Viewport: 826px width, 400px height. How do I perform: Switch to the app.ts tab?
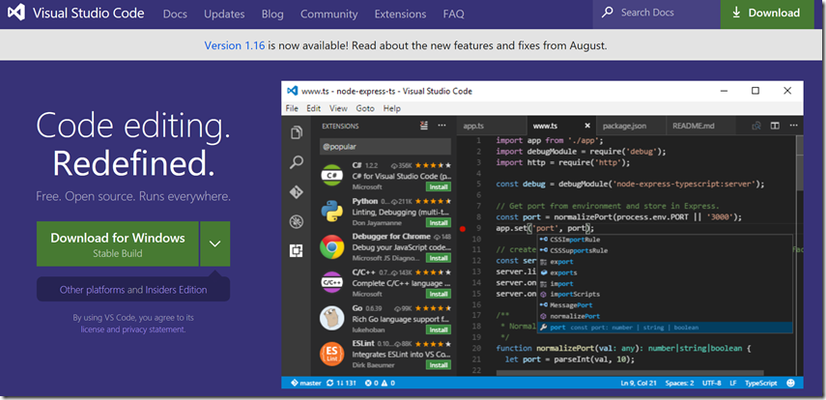pos(491,126)
